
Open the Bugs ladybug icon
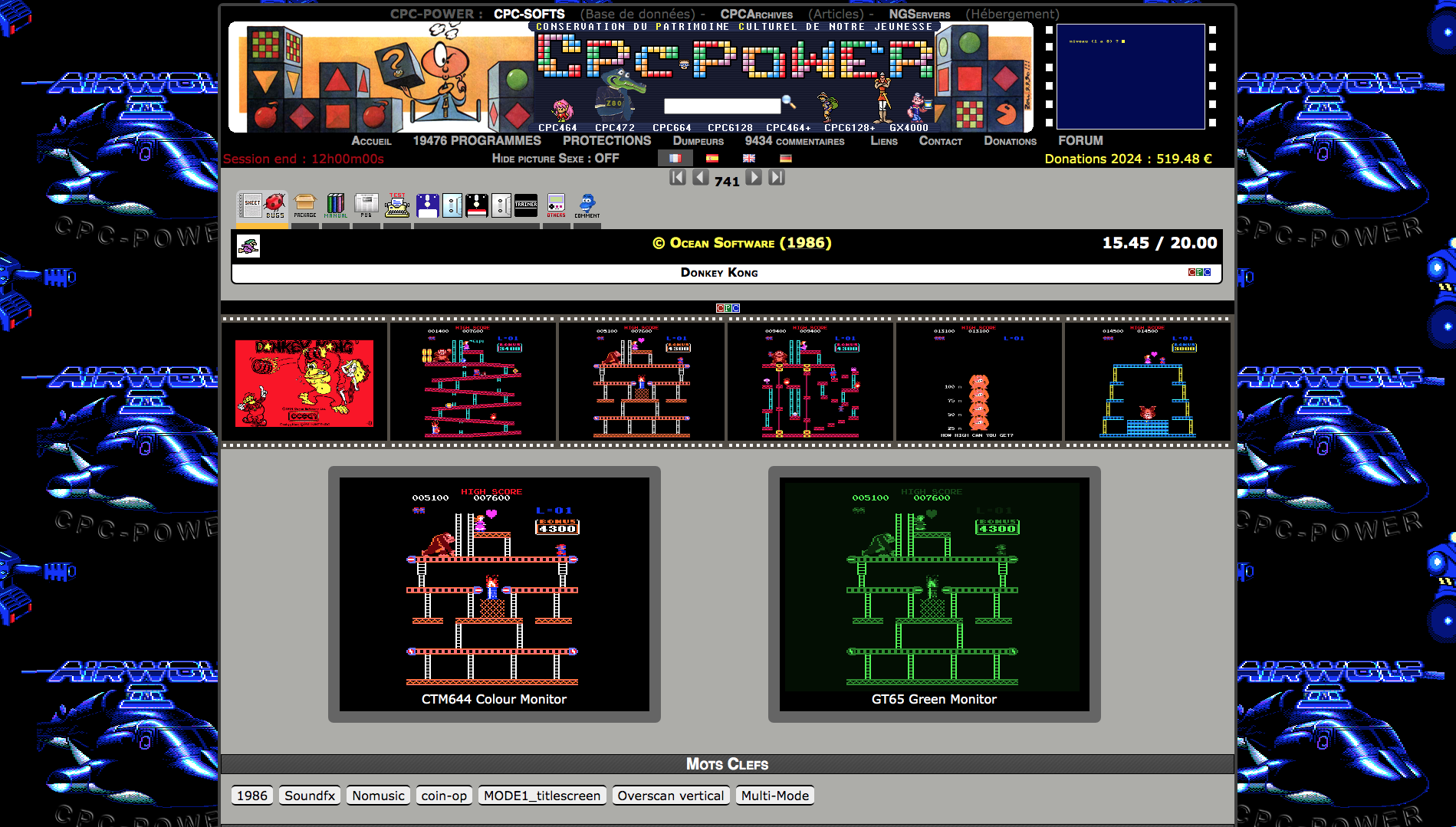(275, 205)
